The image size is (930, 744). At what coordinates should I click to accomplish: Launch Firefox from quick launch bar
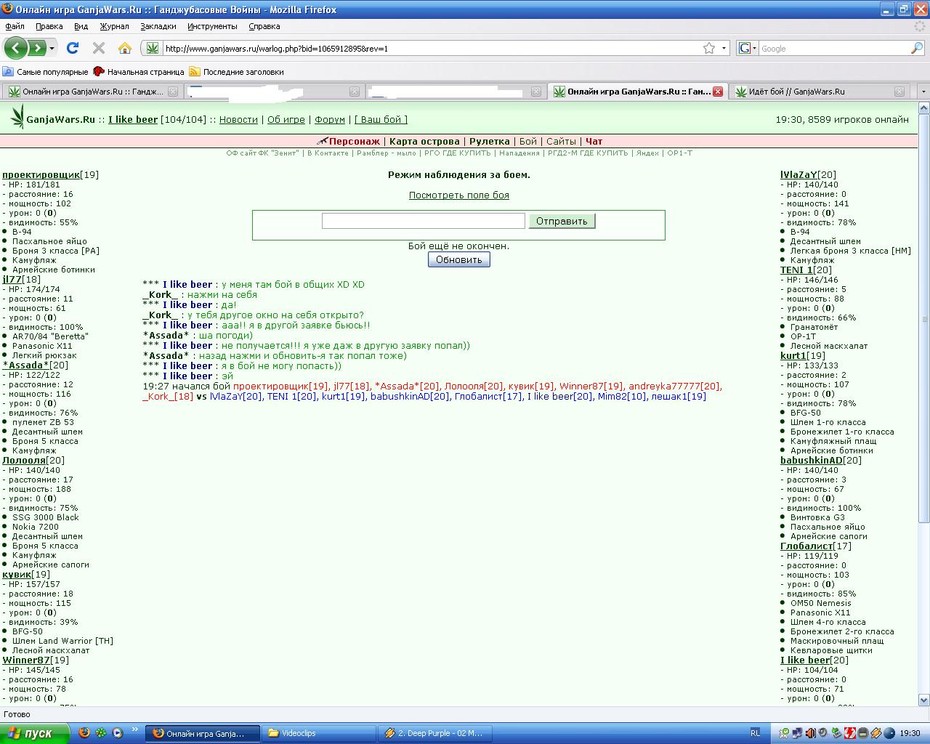tap(84, 733)
